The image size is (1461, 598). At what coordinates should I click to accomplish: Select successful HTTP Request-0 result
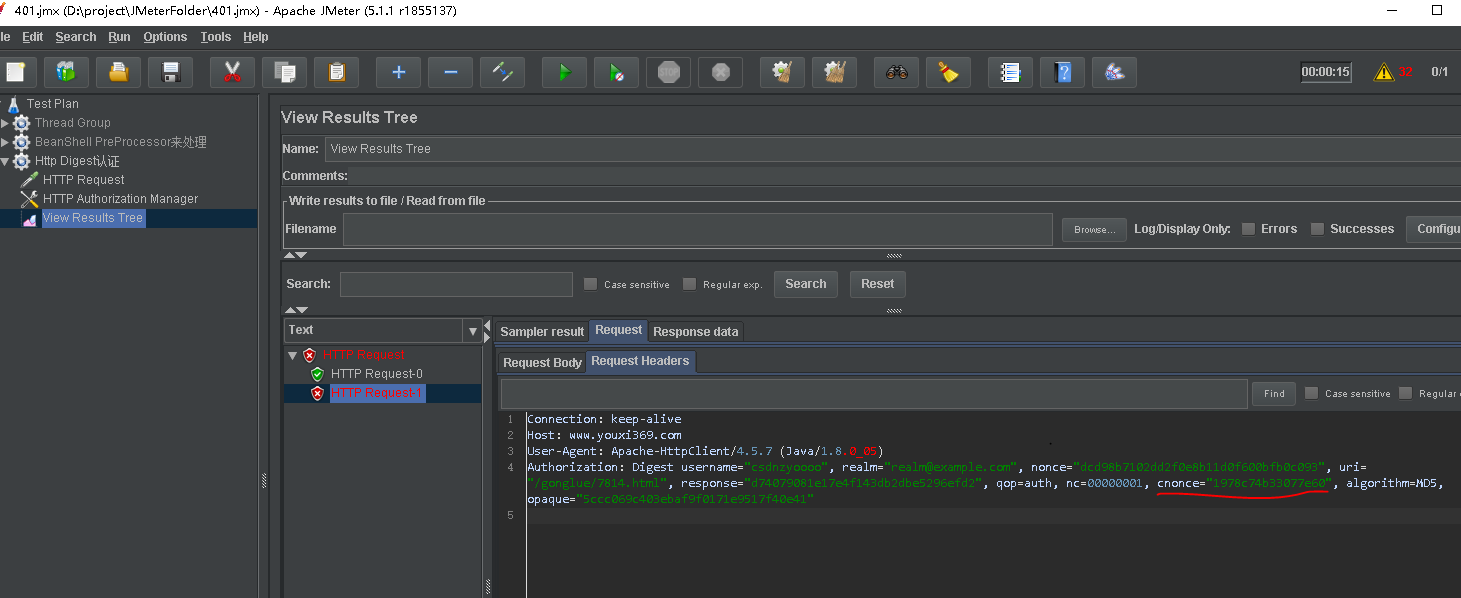click(x=377, y=374)
